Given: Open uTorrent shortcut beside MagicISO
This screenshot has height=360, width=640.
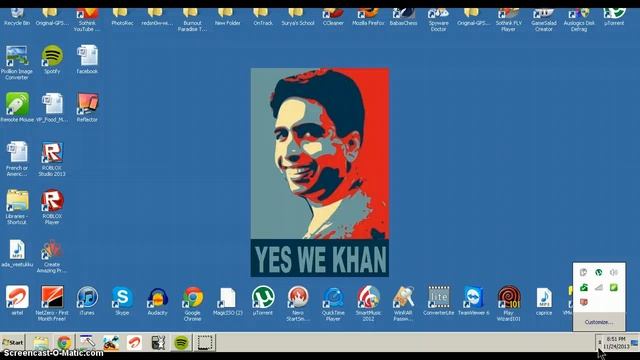Looking at the screenshot, I should point(262,301).
